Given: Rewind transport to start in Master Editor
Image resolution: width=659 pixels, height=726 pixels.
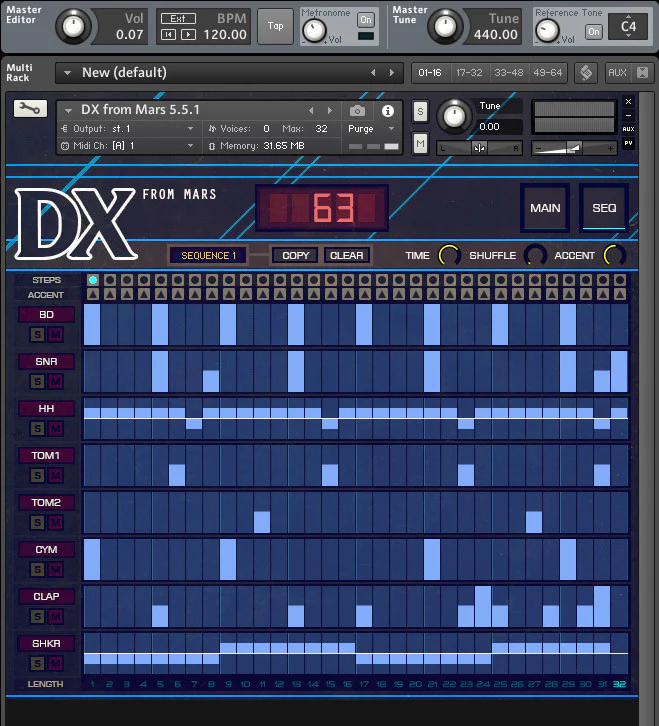Looking at the screenshot, I should [168, 34].
